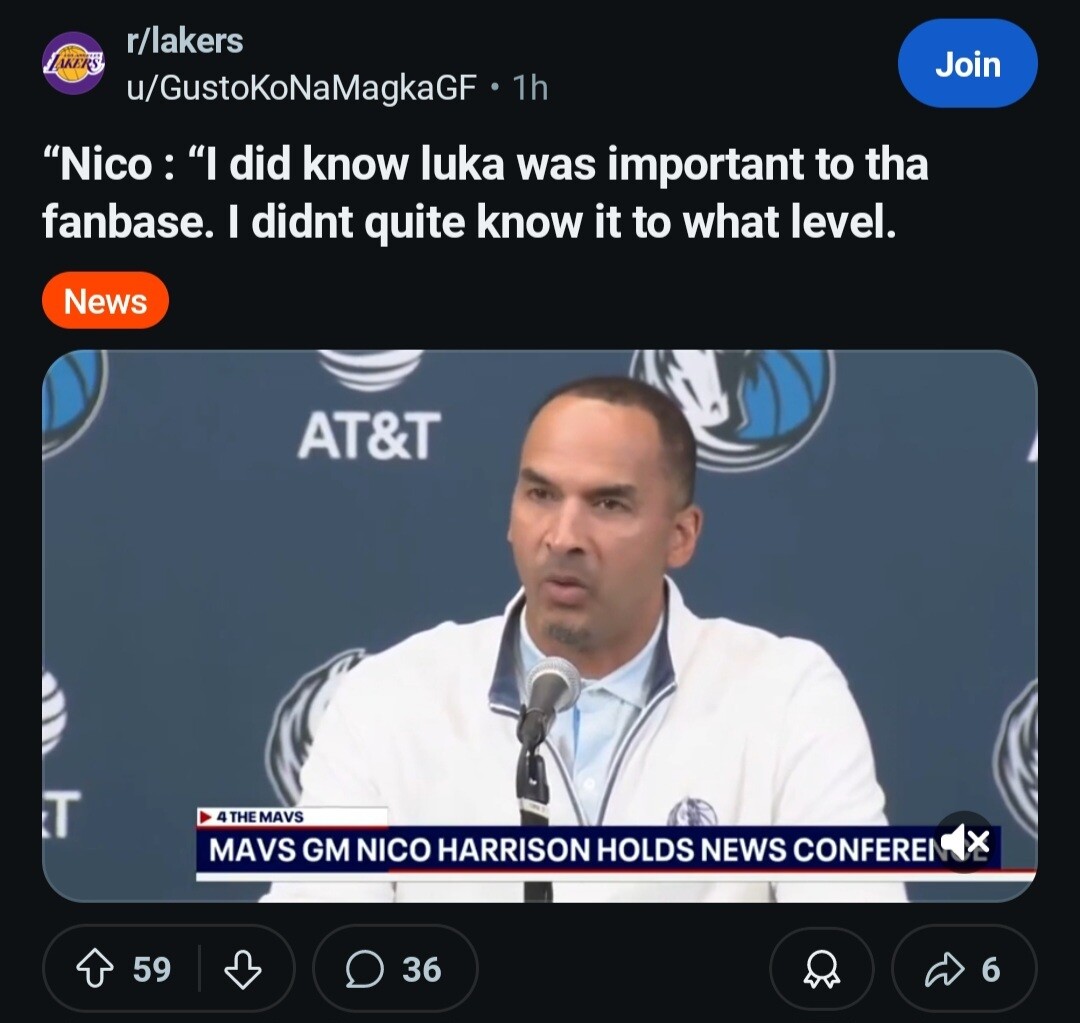The height and width of the screenshot is (1023, 1080).
Task: Downvote the post with the down arrow
Action: tap(243, 968)
